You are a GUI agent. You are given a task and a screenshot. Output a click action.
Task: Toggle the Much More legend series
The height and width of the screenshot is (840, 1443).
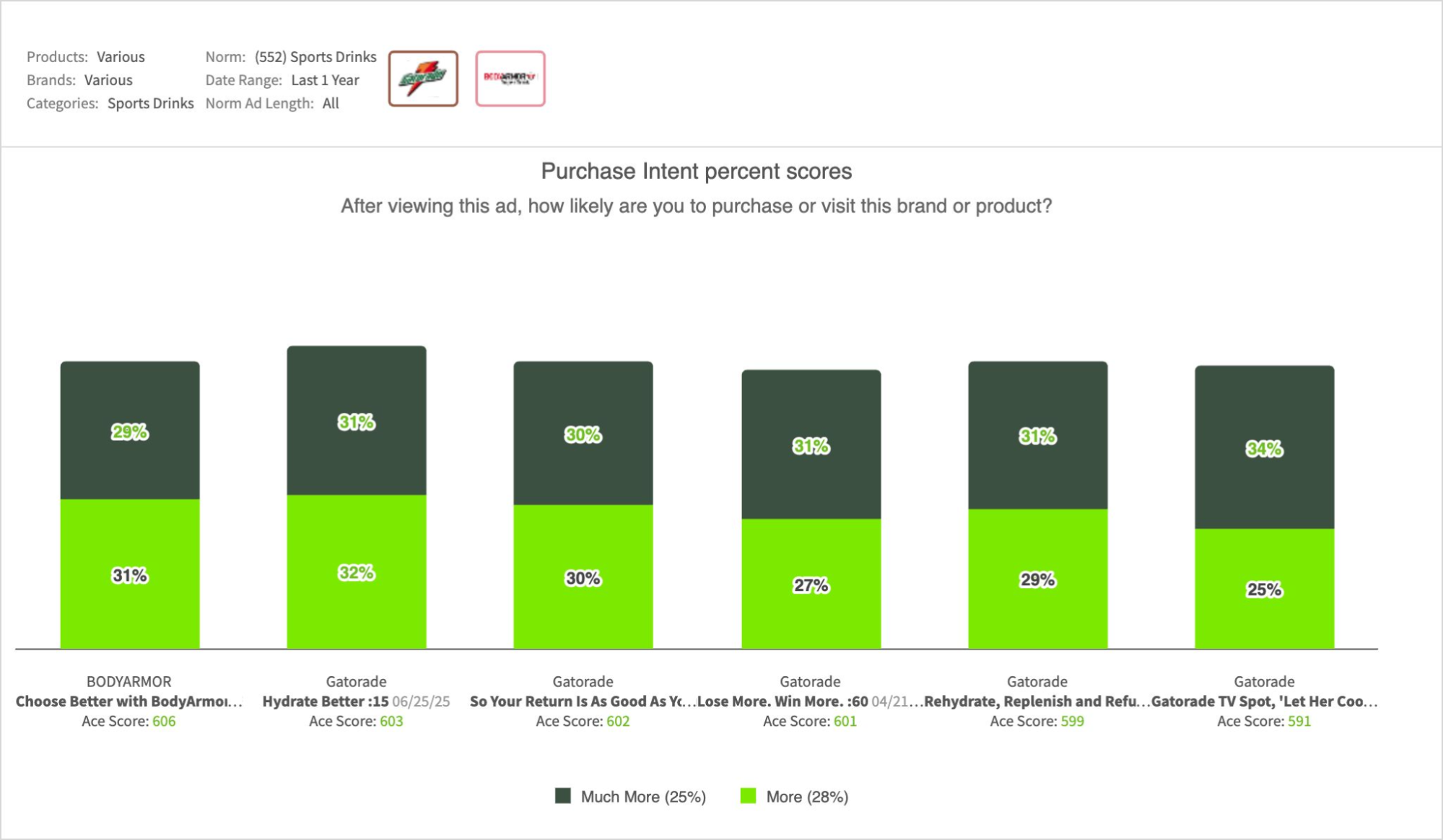click(642, 797)
